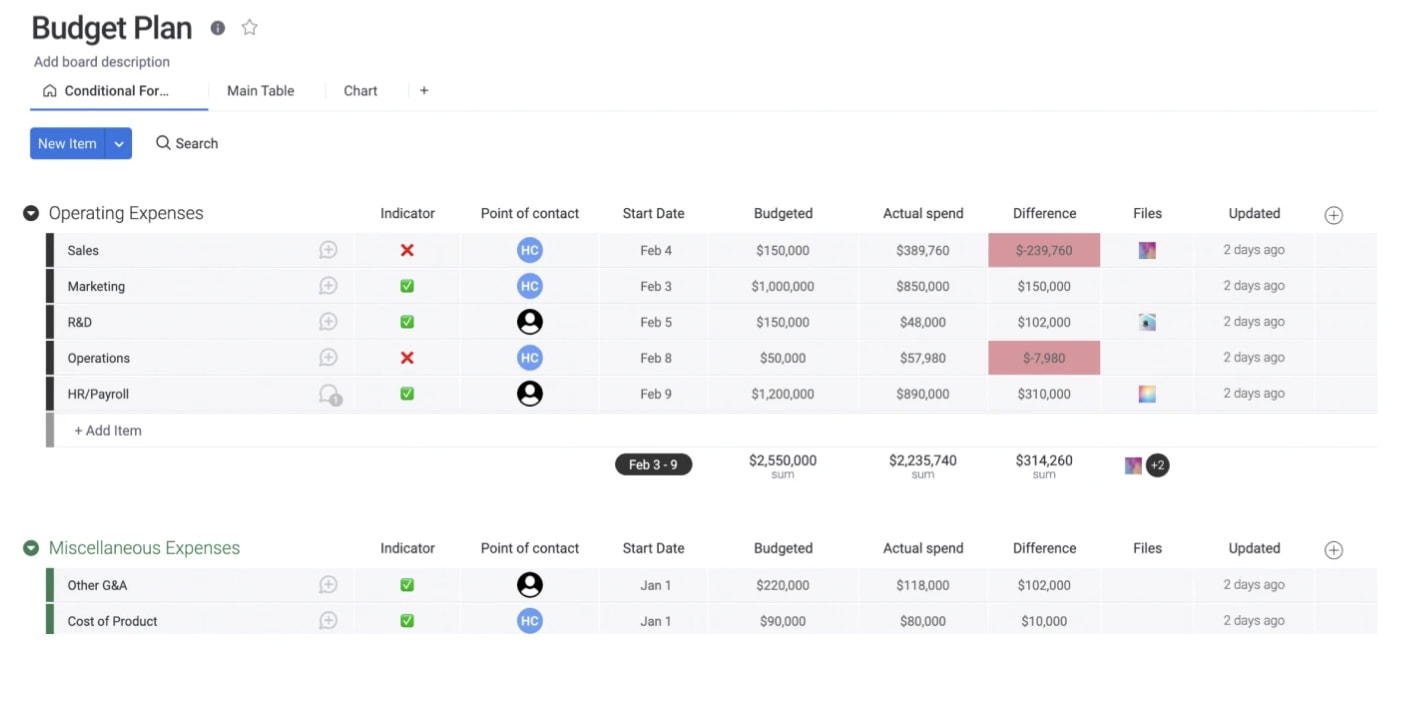Click the plus icon to add a view
This screenshot has height=728, width=1408.
point(424,91)
